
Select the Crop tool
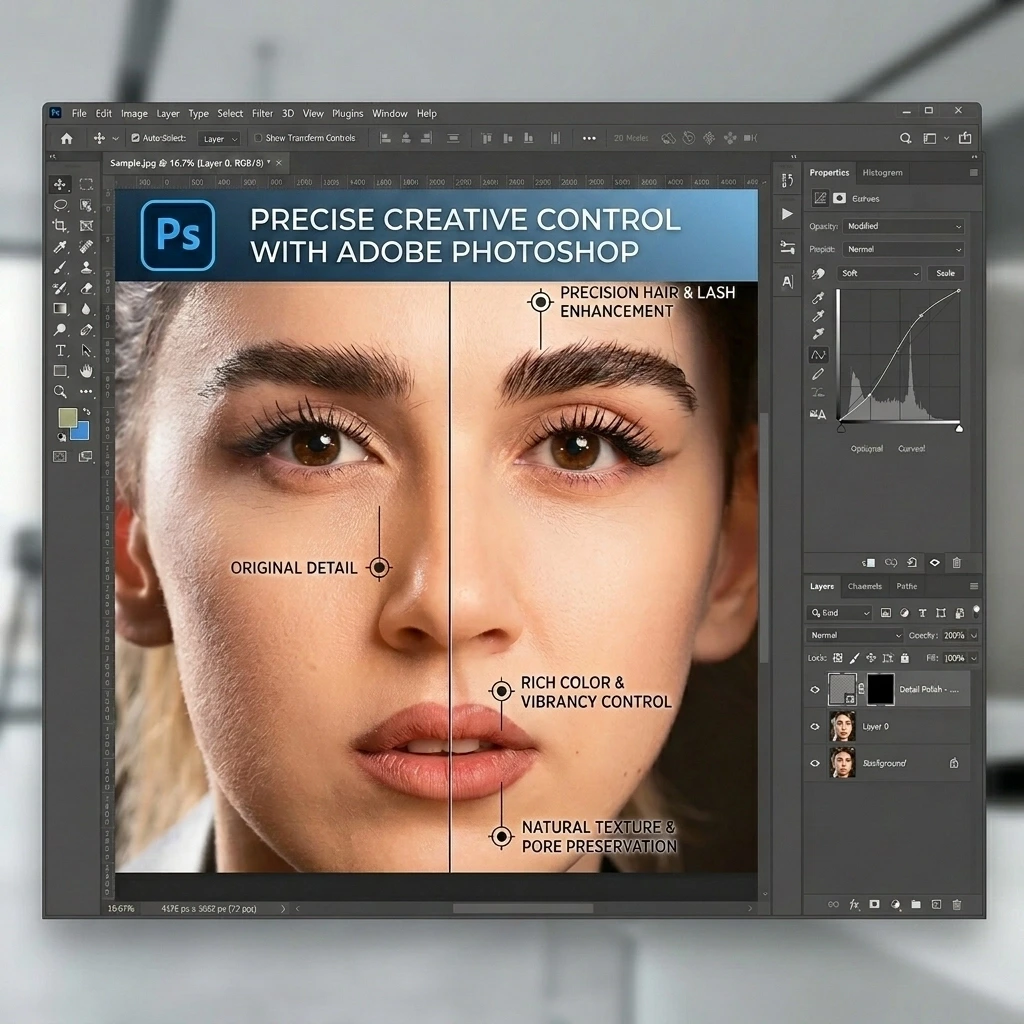60,226
